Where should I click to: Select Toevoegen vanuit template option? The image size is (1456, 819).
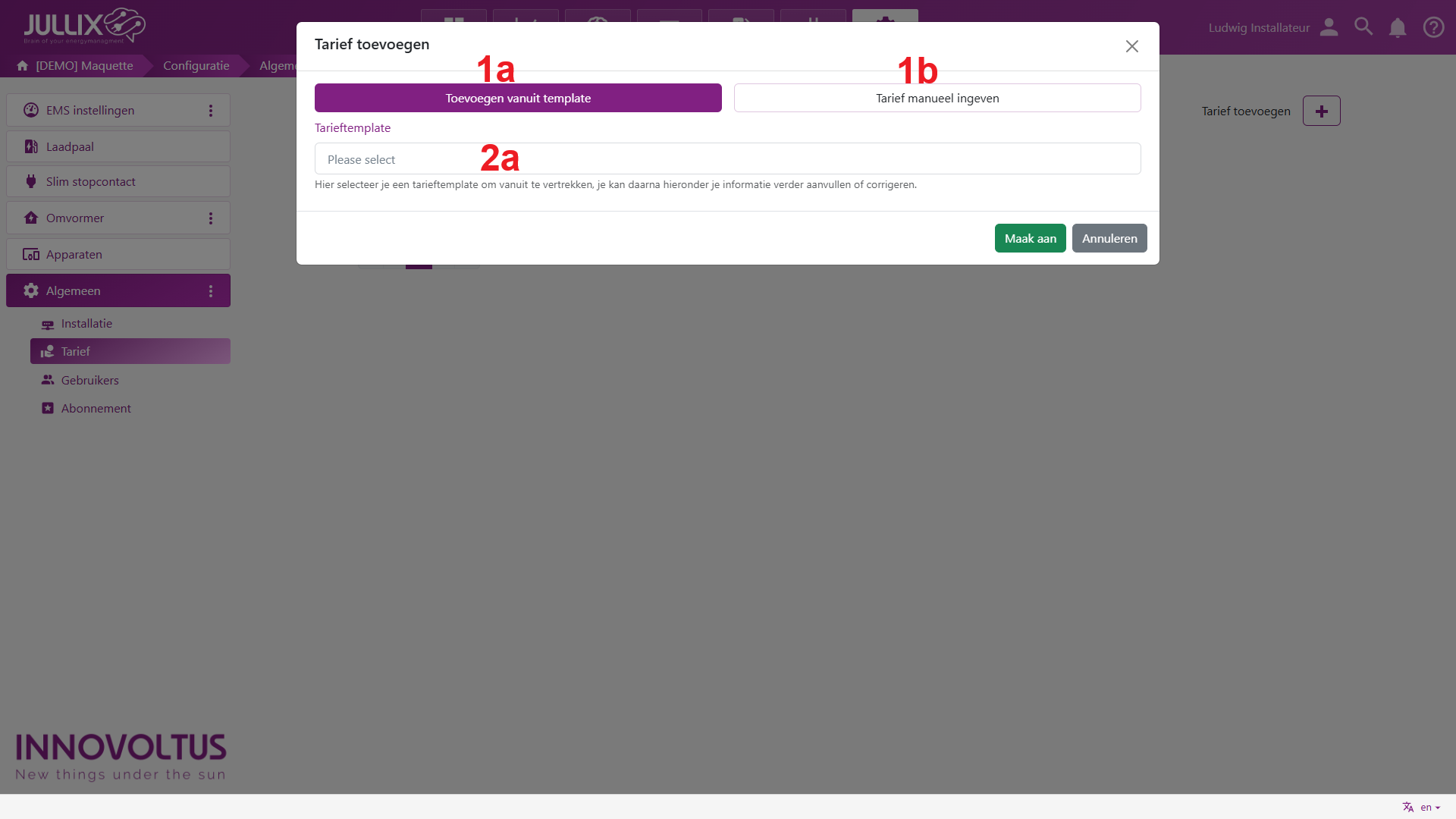[518, 99]
